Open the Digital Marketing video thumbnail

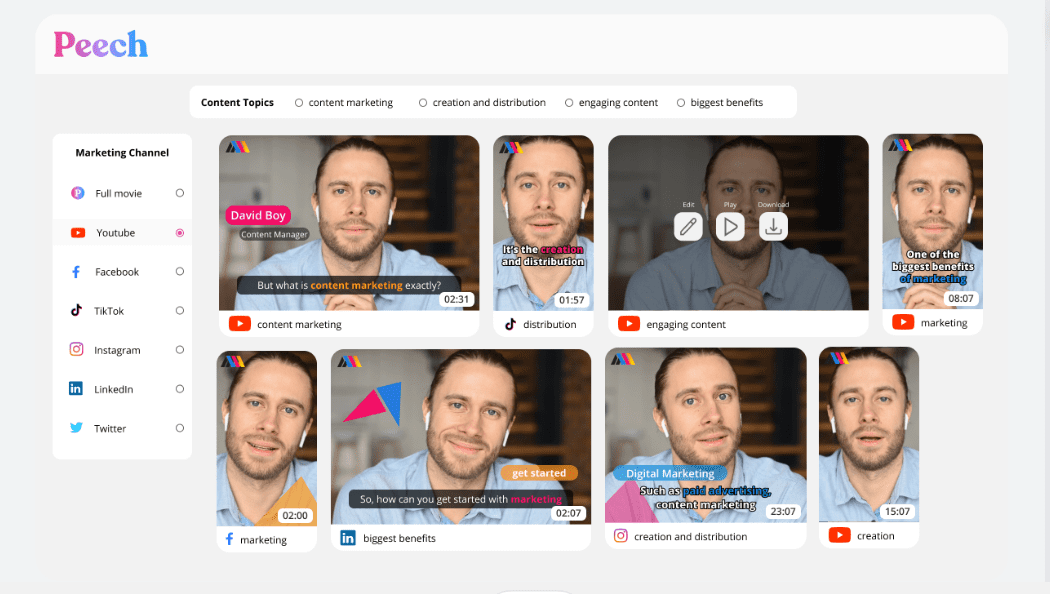tap(705, 435)
